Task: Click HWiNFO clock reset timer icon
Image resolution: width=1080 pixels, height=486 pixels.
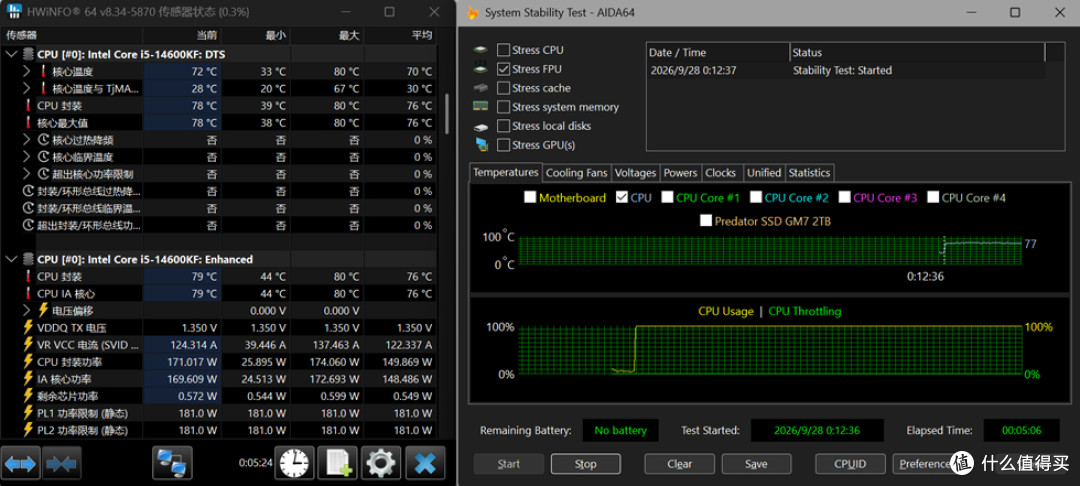Action: tap(295, 463)
